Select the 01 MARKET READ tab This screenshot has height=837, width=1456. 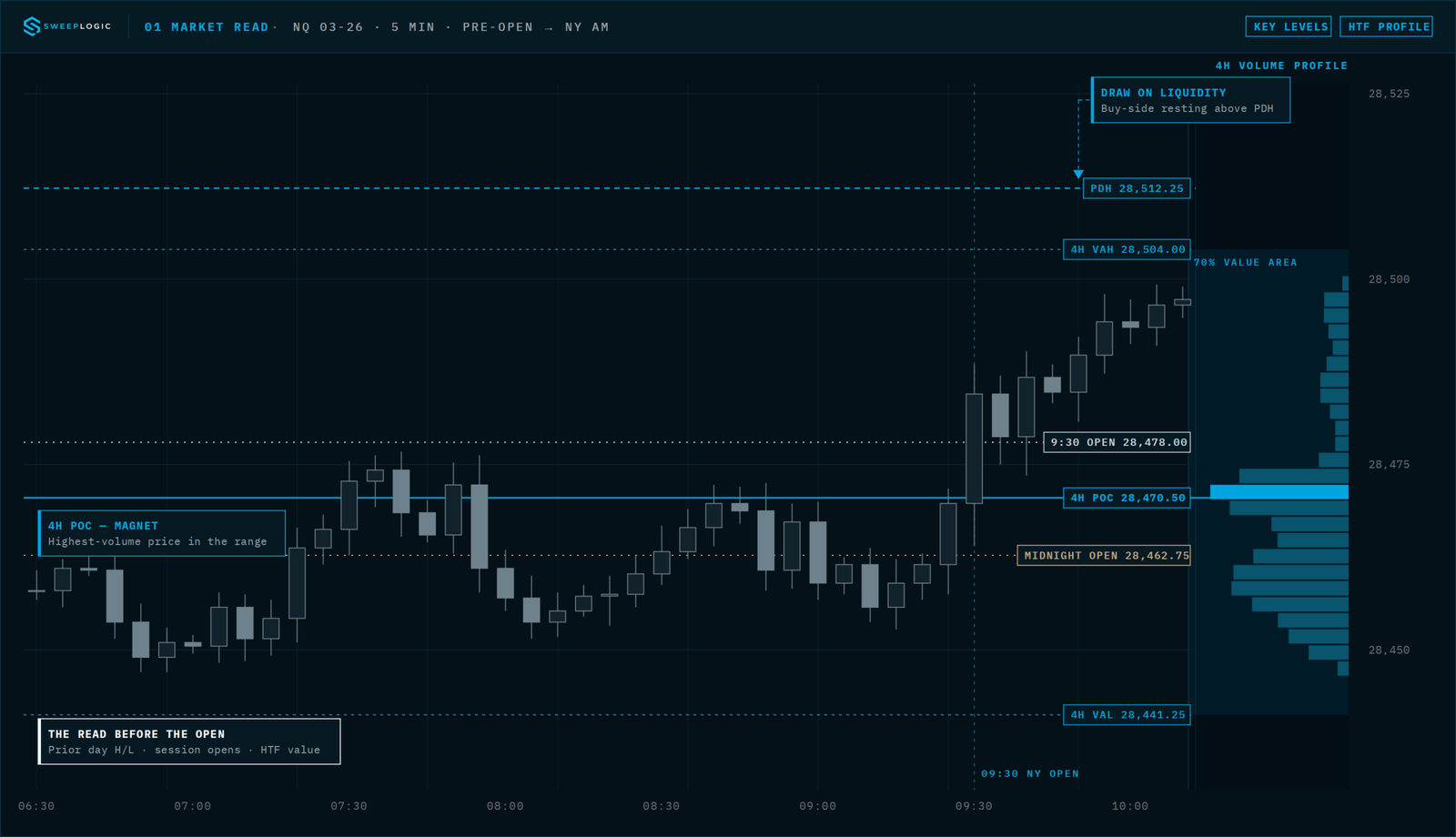(207, 27)
